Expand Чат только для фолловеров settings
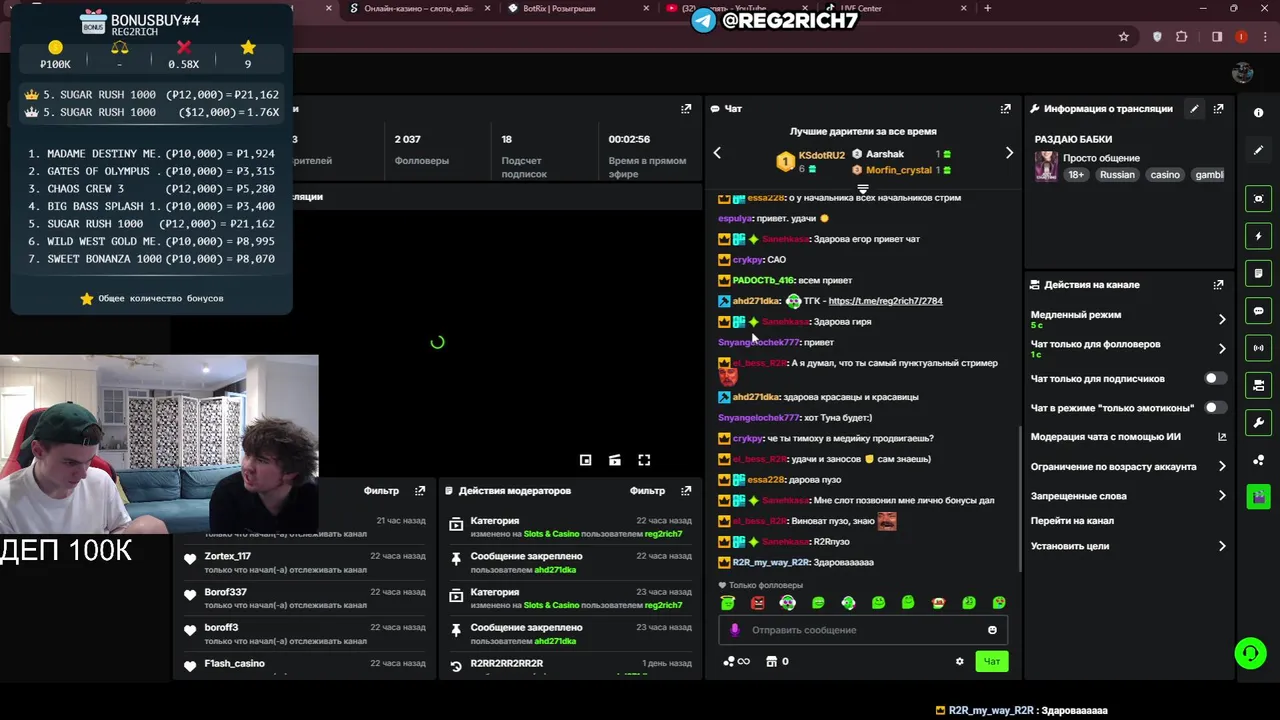The image size is (1280, 720). 1222,348
